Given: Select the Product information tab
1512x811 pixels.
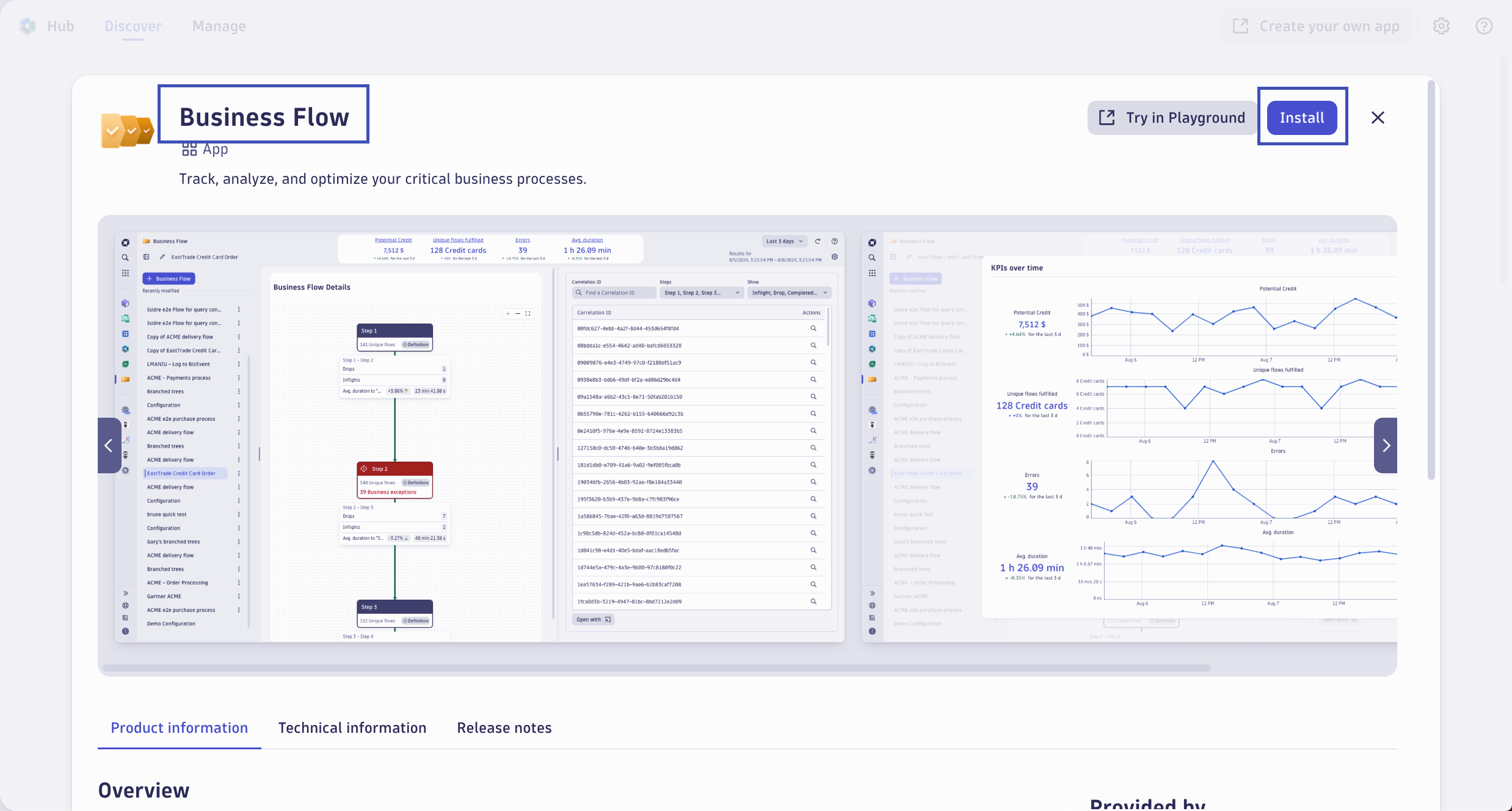Looking at the screenshot, I should coord(180,728).
